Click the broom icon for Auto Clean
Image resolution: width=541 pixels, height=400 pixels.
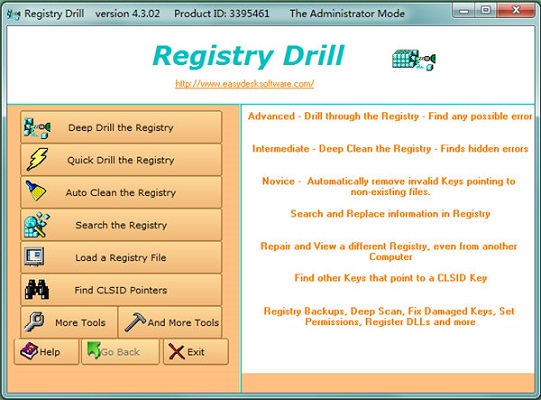[x=36, y=191]
